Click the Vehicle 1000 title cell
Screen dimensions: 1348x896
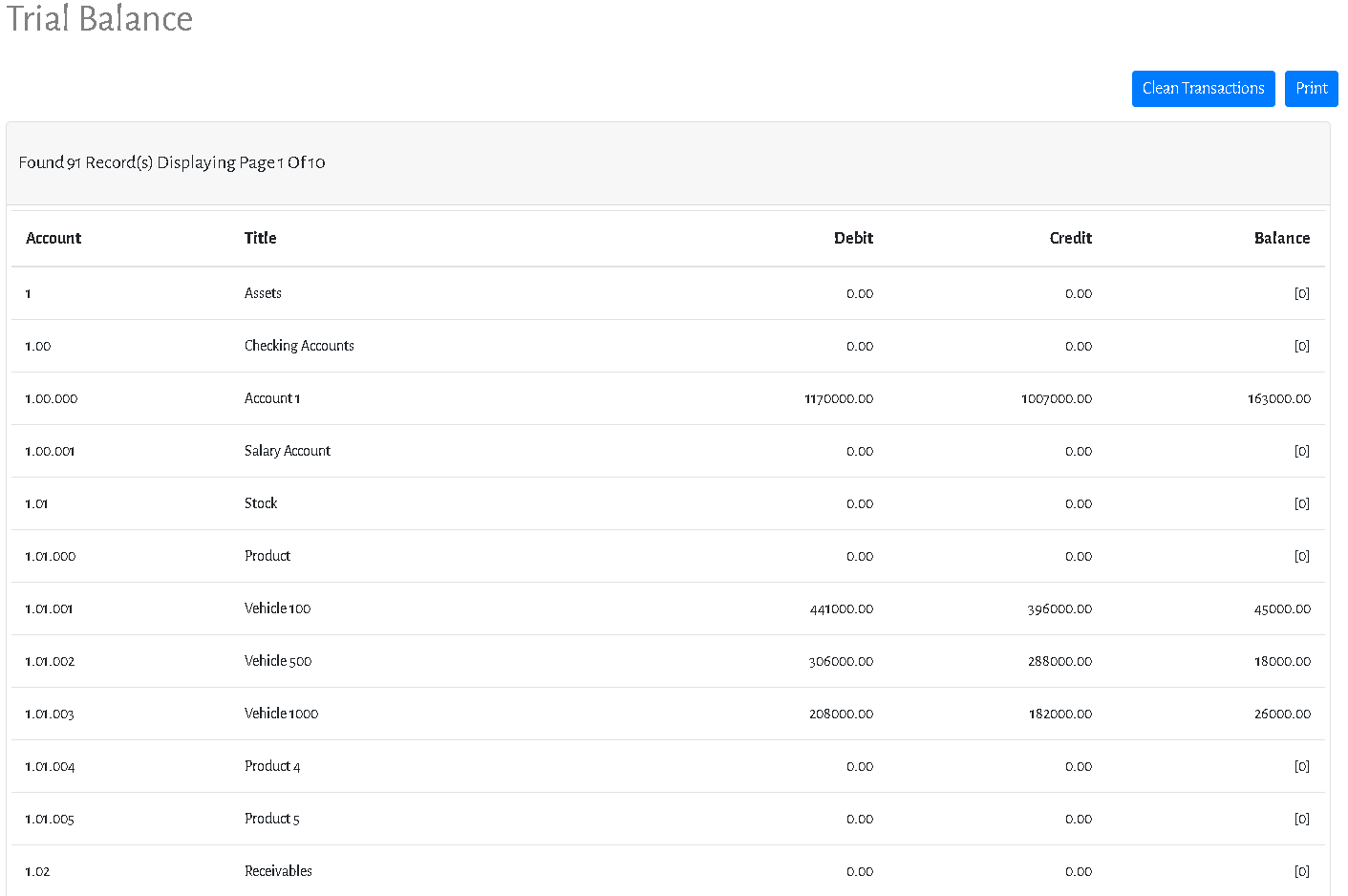(x=281, y=714)
